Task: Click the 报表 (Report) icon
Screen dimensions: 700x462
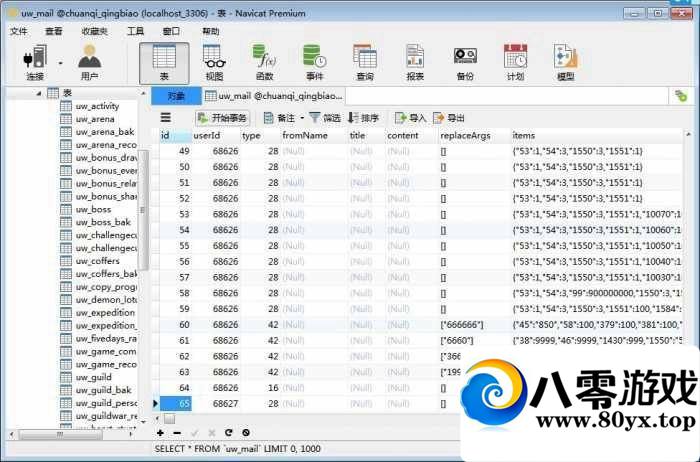Action: tap(415, 61)
